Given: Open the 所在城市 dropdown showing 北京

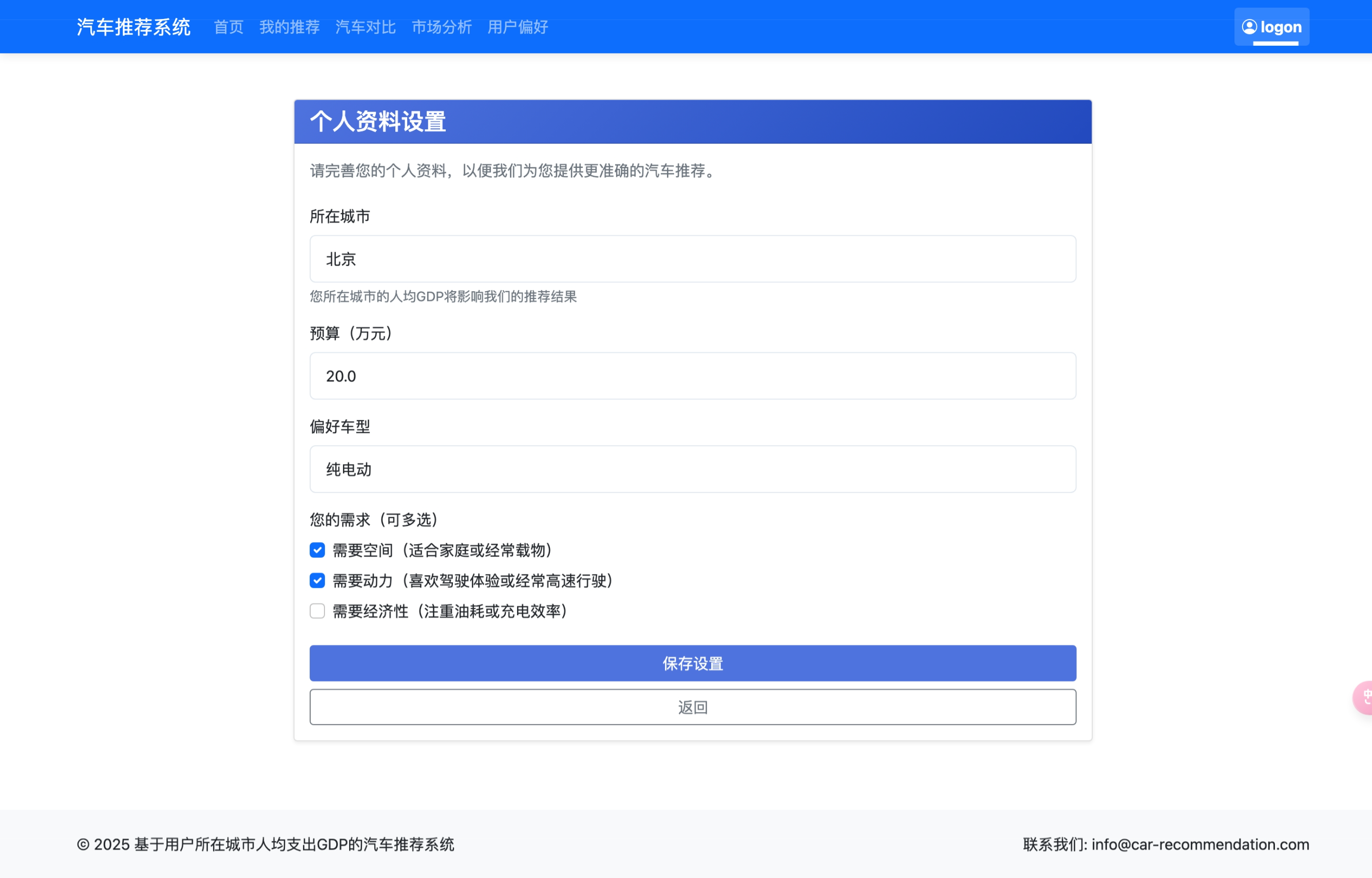Looking at the screenshot, I should 693,259.
